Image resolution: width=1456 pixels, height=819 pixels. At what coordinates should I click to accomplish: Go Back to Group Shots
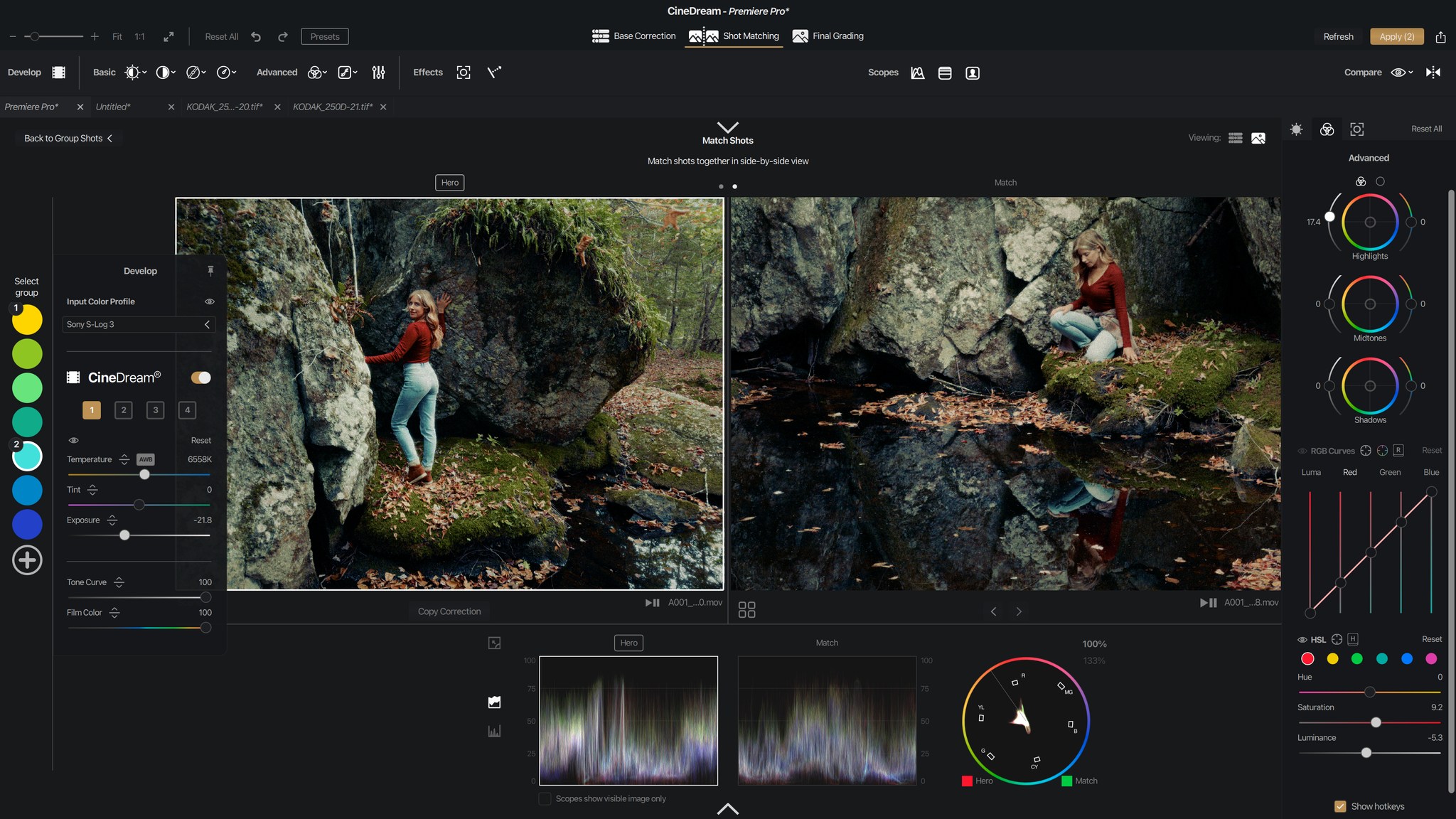click(68, 139)
